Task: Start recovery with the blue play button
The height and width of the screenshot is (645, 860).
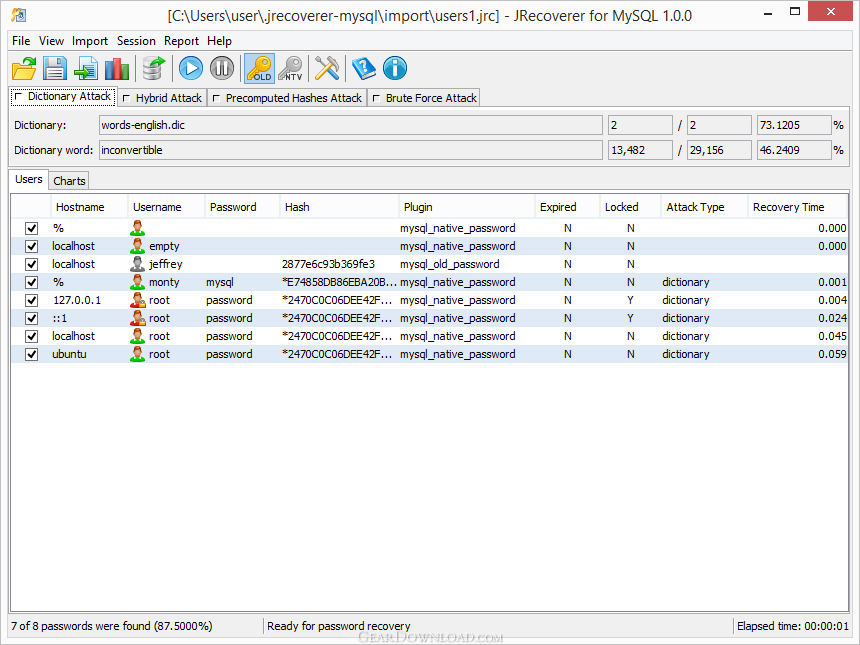Action: tap(191, 69)
